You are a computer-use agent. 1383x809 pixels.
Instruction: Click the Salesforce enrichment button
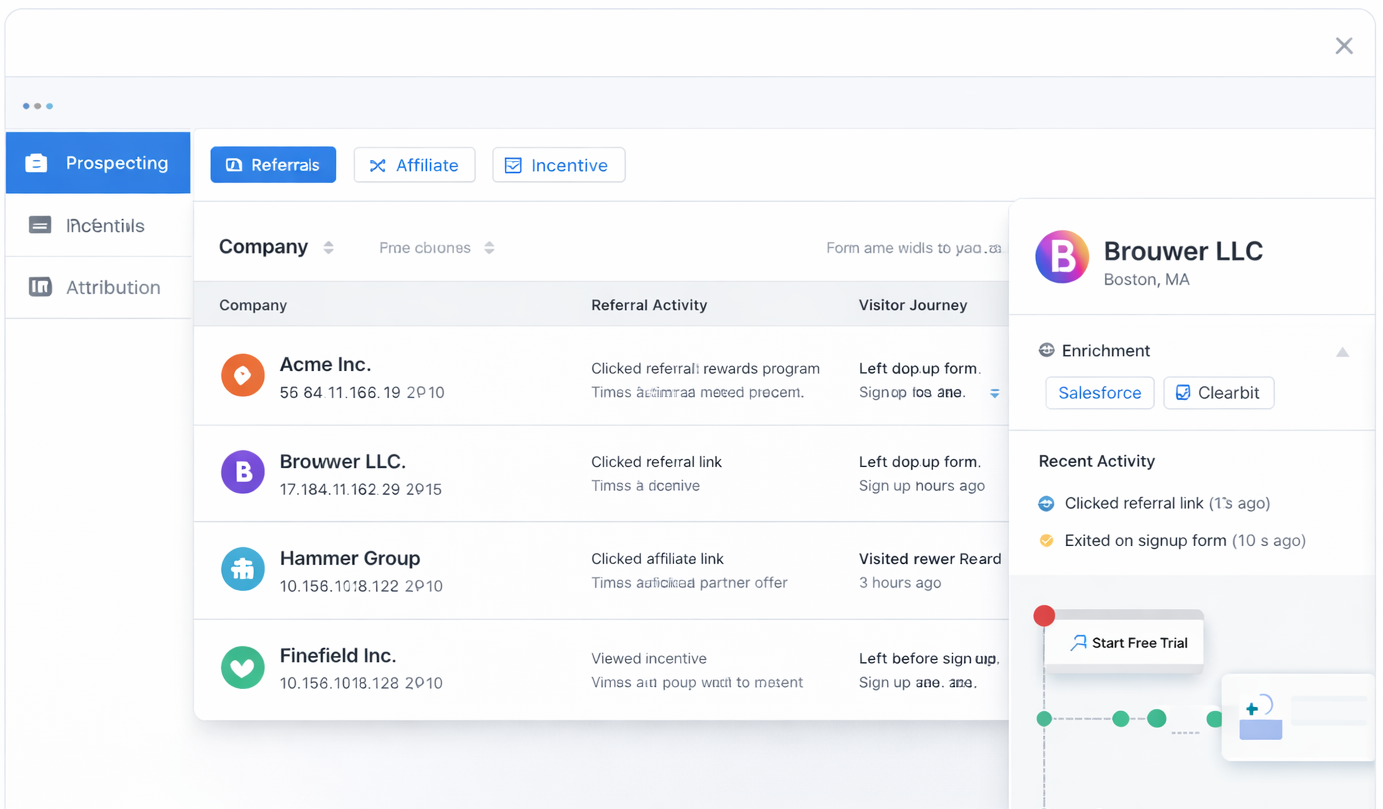tap(1099, 393)
